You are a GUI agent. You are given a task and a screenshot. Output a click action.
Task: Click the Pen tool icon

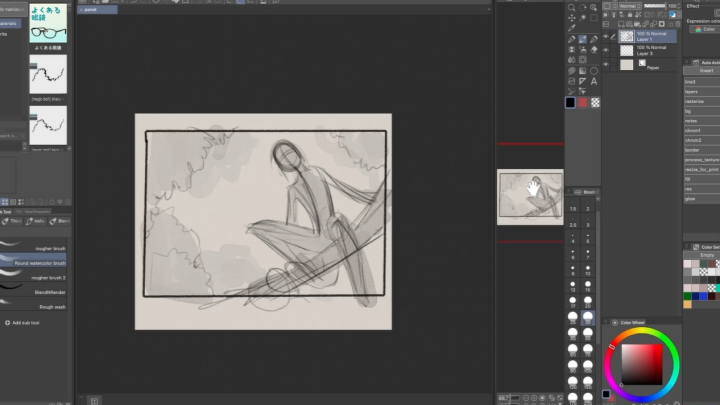571,39
